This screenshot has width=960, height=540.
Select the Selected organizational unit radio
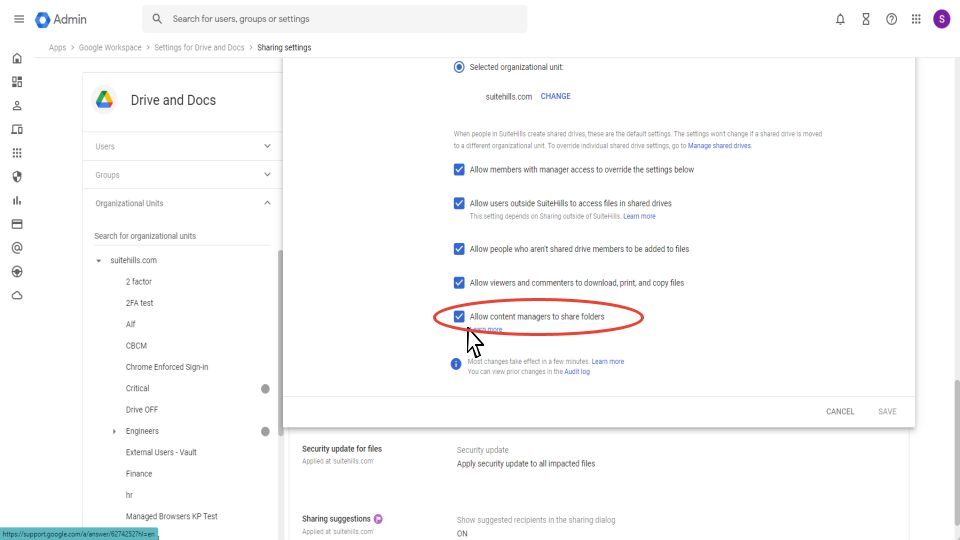(x=459, y=67)
